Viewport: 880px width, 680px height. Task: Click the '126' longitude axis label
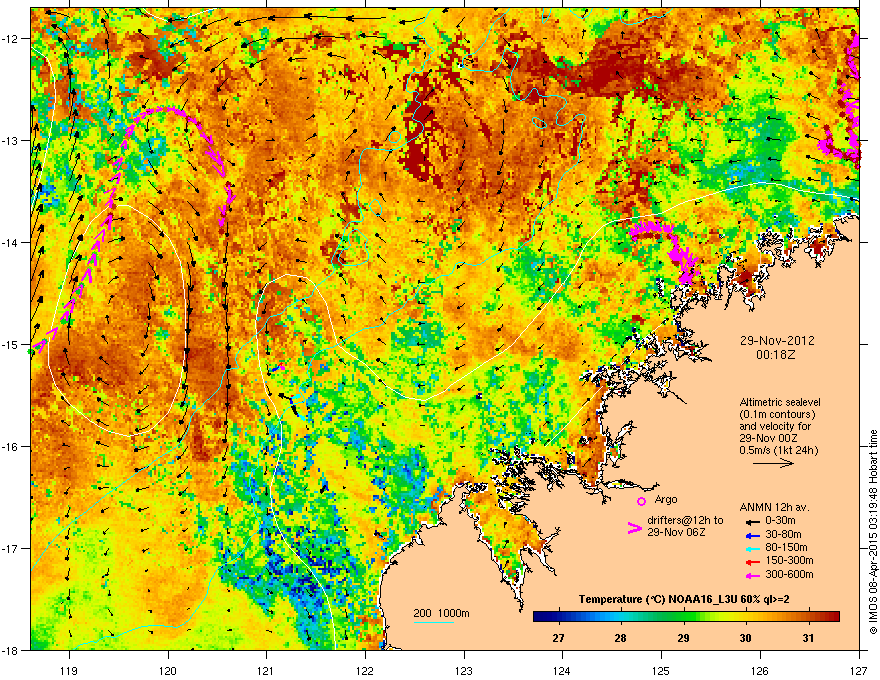point(760,670)
